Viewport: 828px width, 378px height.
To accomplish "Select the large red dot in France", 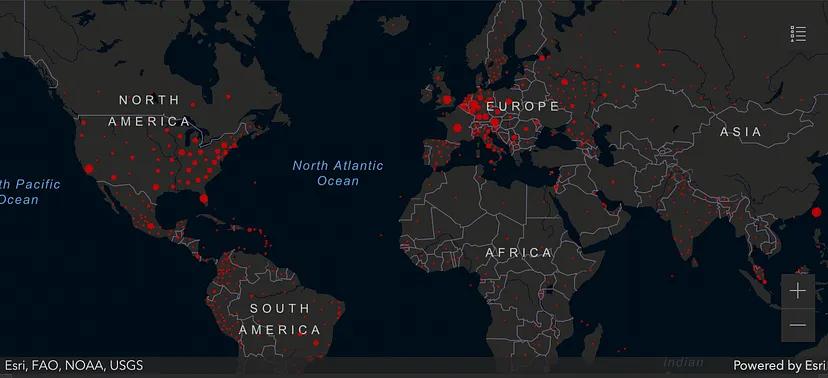I will [x=457, y=128].
